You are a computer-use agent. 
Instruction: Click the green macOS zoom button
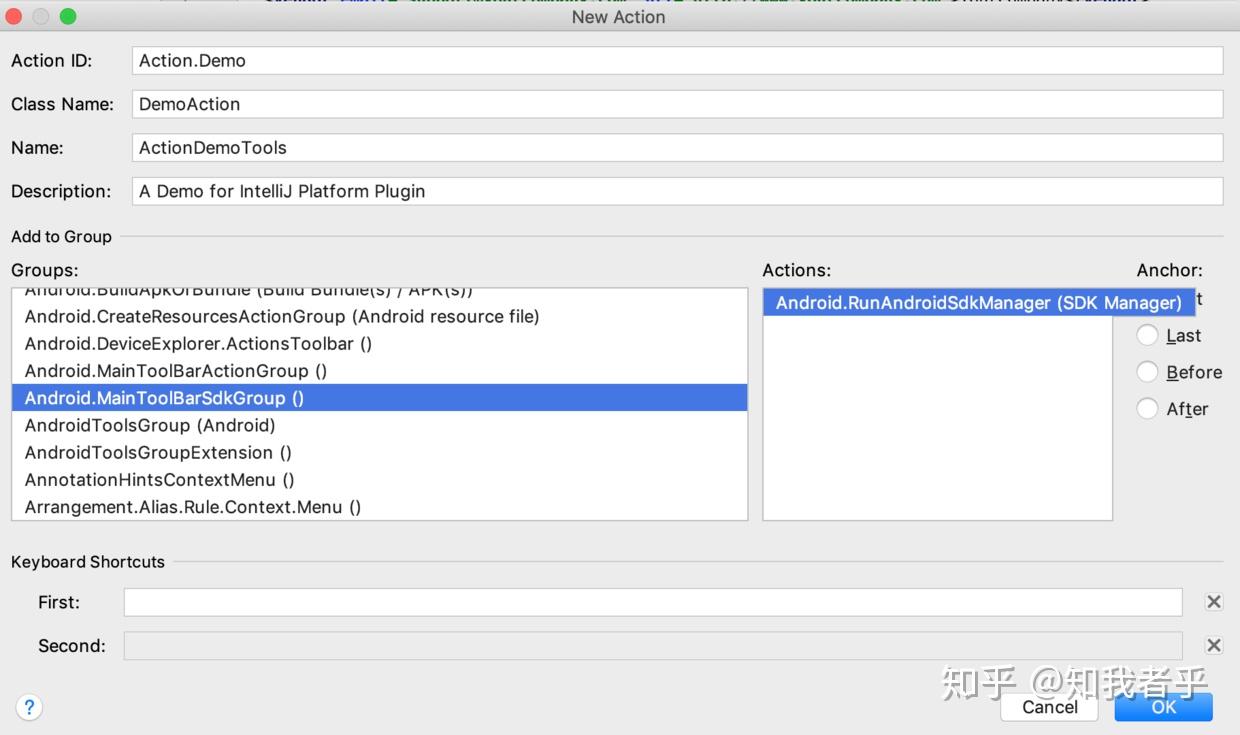tap(67, 16)
